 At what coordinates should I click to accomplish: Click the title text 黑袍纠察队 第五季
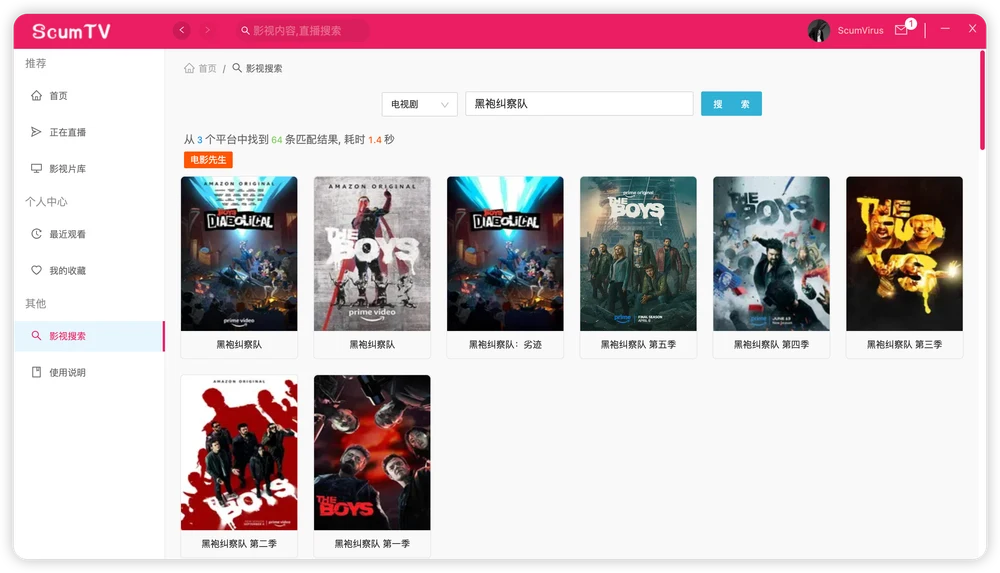[638, 345]
